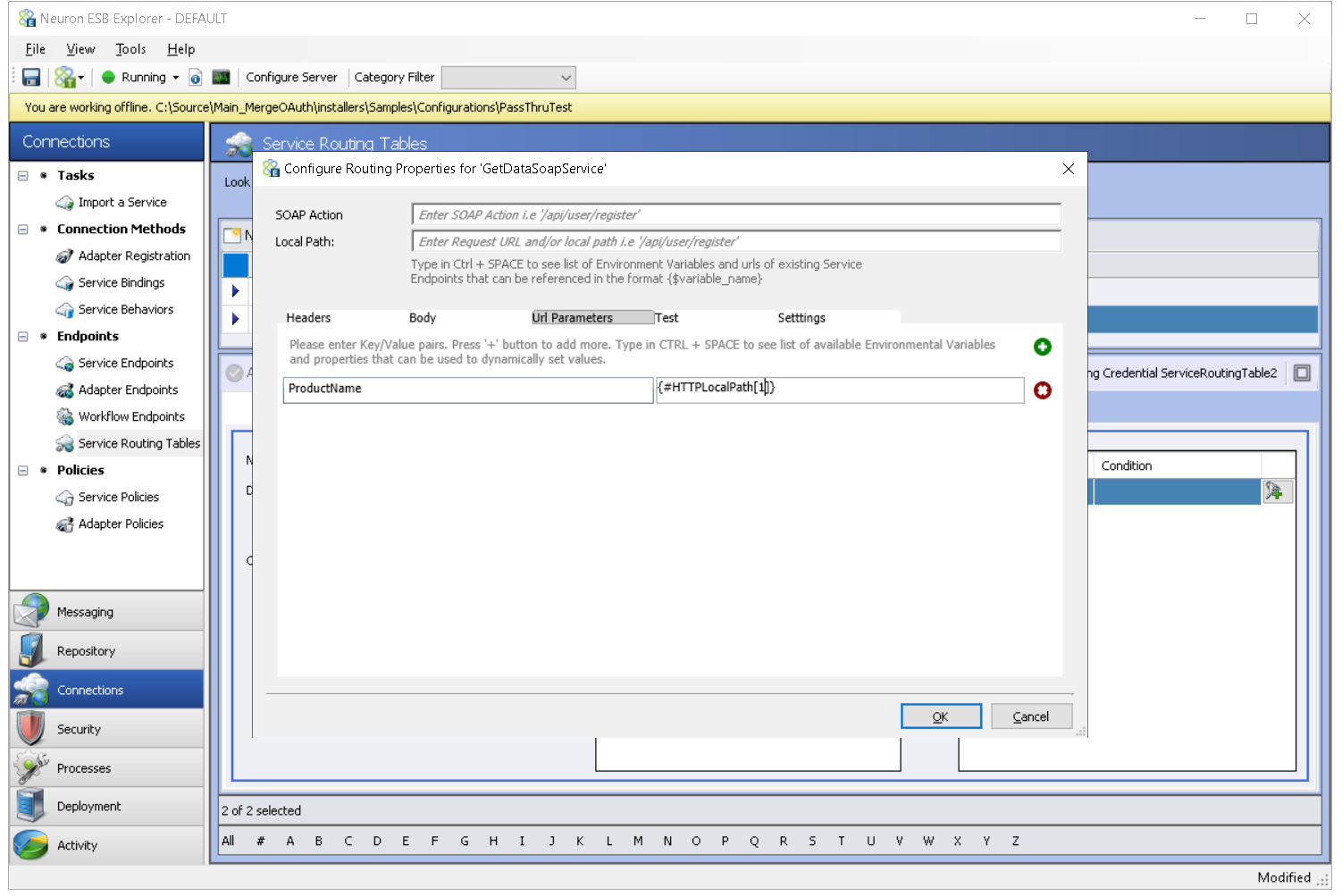Click the Service Endpoints icon
The height and width of the screenshot is (896, 1342).
pos(64,364)
